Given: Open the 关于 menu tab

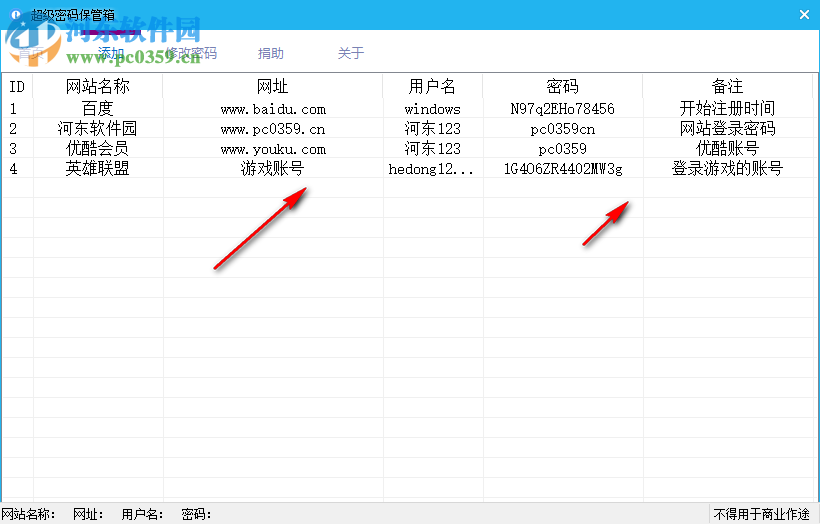Looking at the screenshot, I should [x=351, y=53].
